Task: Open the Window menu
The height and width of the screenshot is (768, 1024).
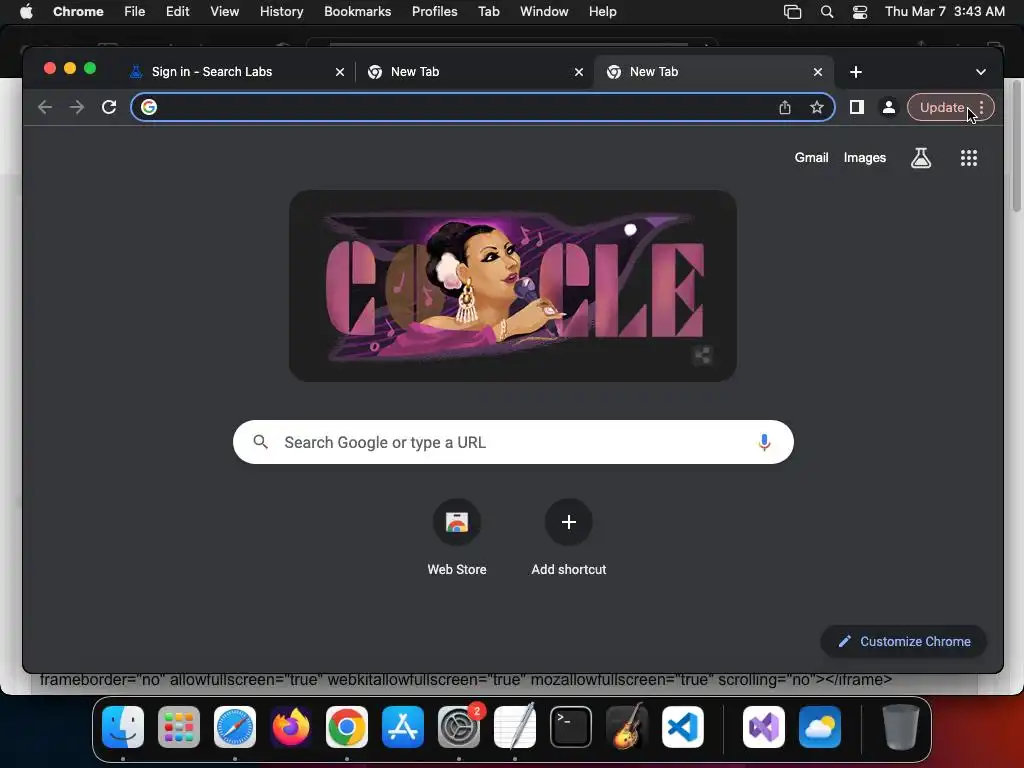Action: tap(544, 12)
